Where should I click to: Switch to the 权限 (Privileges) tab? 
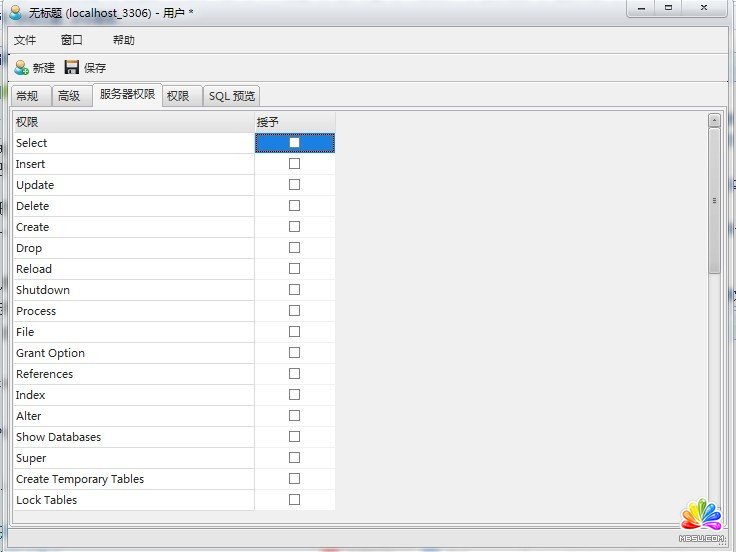coord(178,96)
